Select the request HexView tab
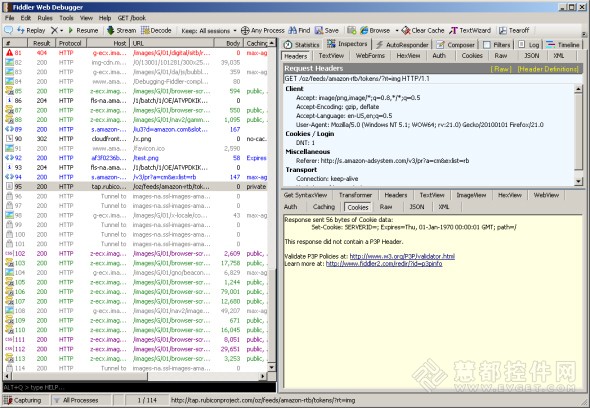 [x=408, y=56]
